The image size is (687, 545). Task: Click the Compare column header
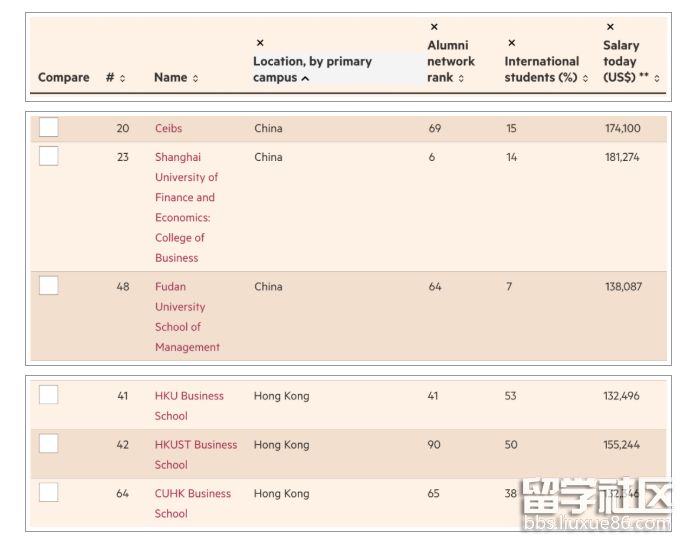63,78
